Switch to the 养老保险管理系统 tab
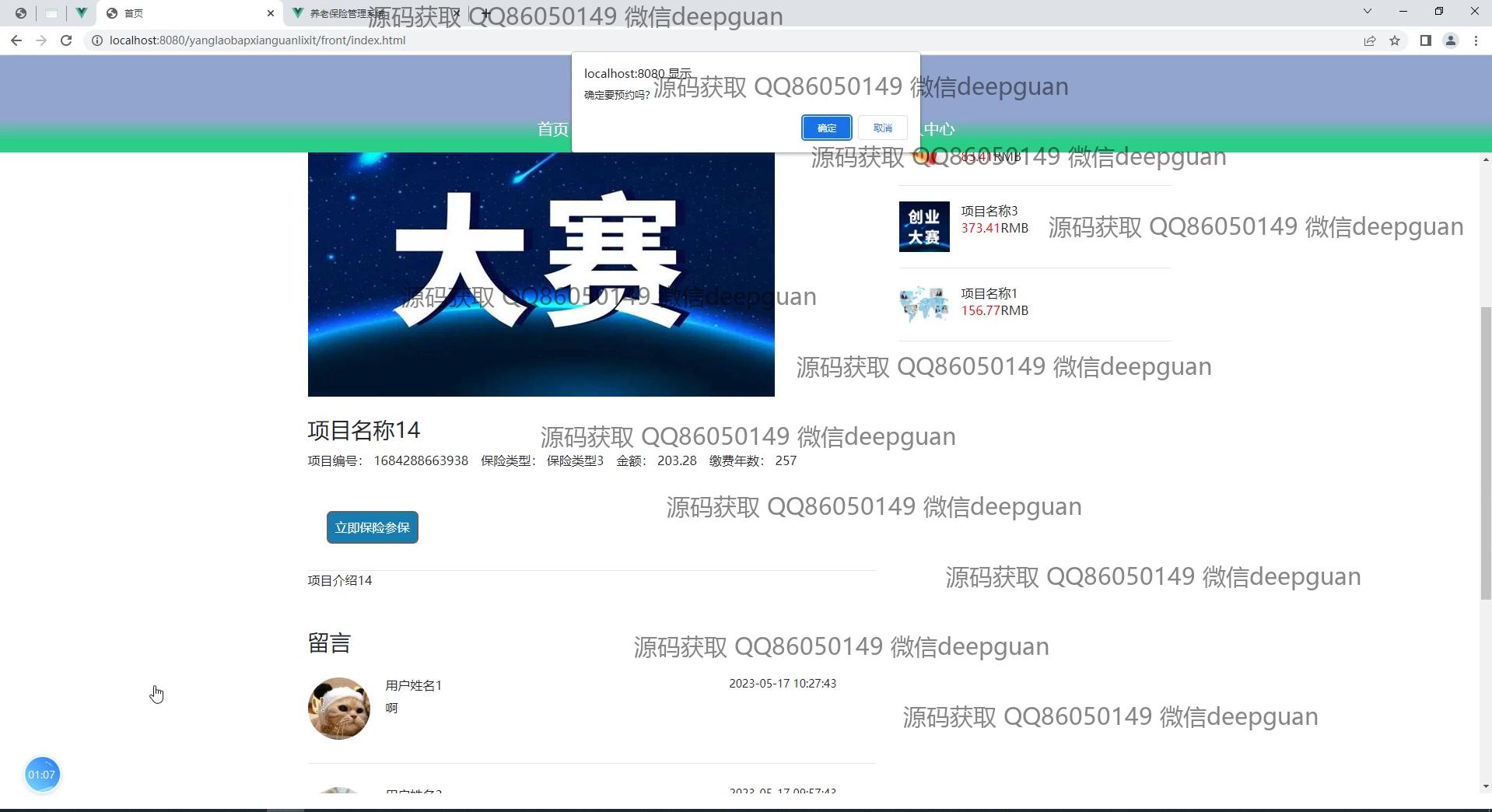1492x812 pixels. coord(342,13)
